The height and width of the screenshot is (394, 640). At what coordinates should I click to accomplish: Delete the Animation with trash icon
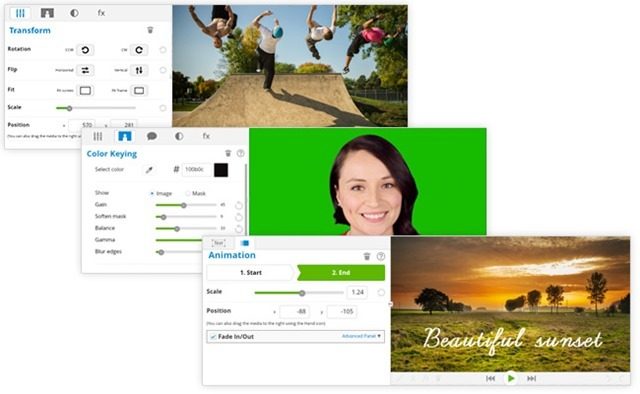367,256
